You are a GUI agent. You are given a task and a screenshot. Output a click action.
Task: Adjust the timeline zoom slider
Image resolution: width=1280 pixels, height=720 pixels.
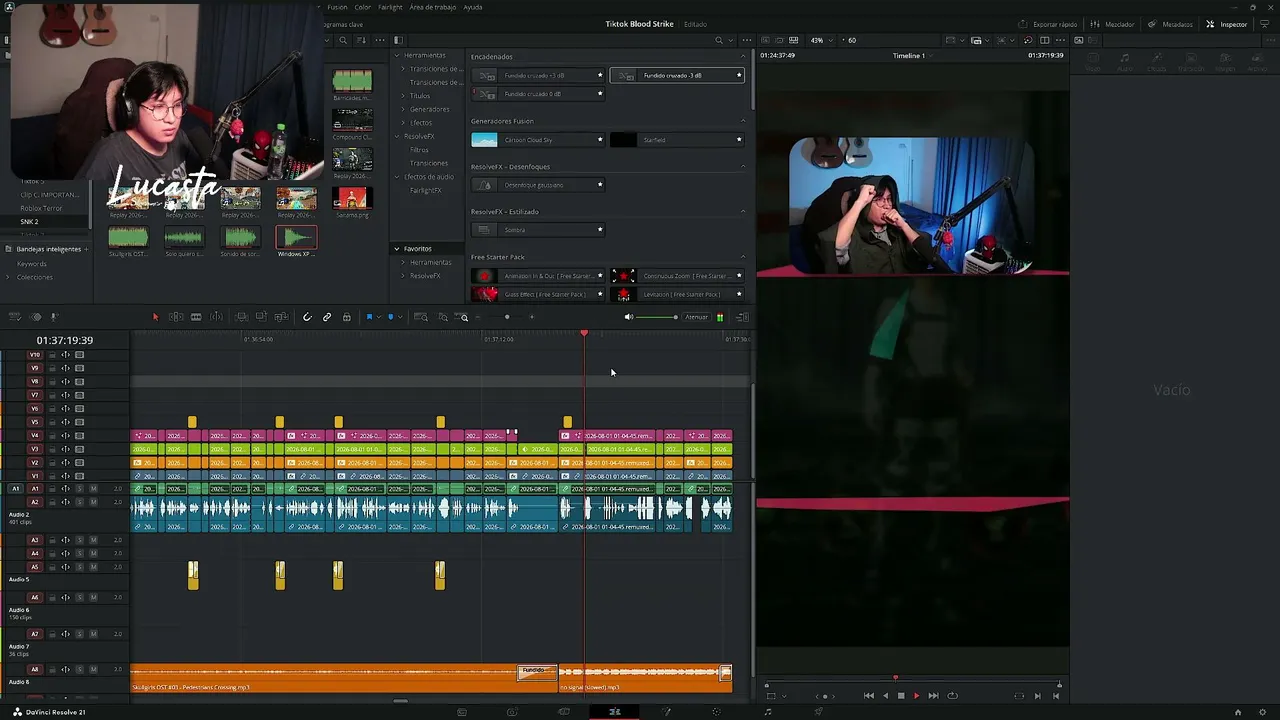(x=507, y=317)
